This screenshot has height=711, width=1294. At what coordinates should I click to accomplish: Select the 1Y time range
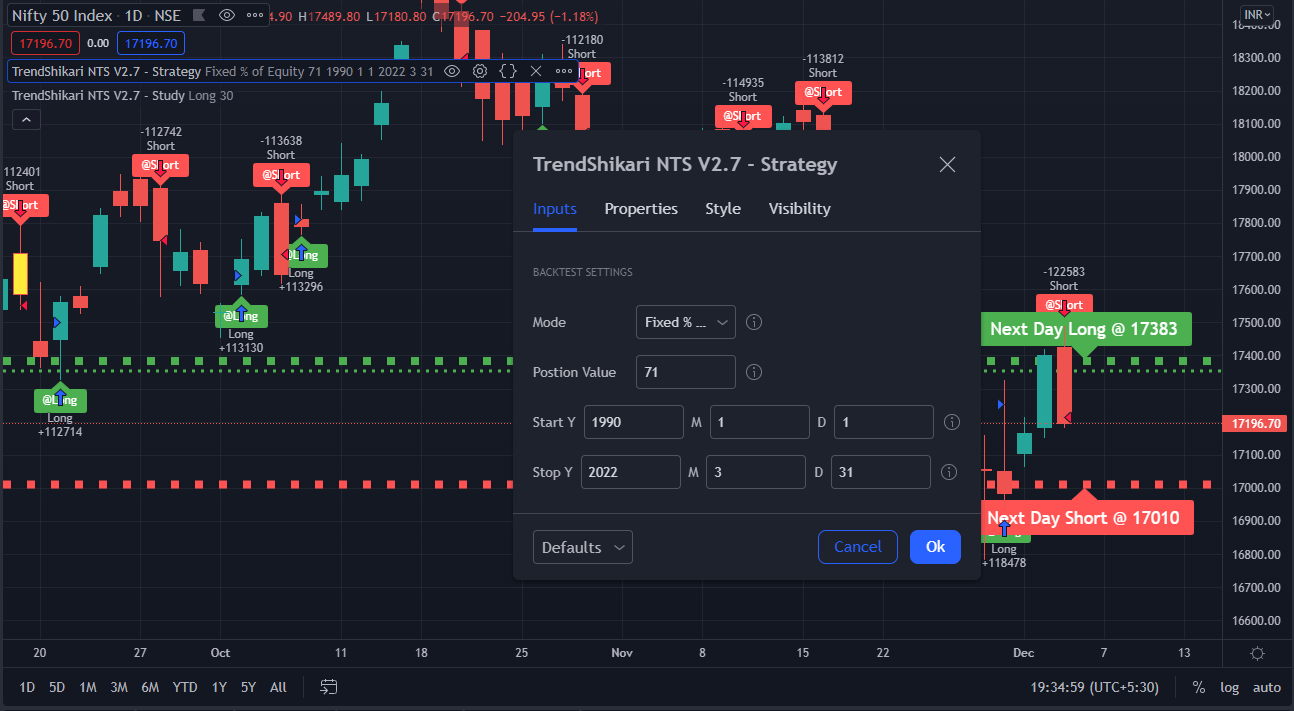coord(219,687)
